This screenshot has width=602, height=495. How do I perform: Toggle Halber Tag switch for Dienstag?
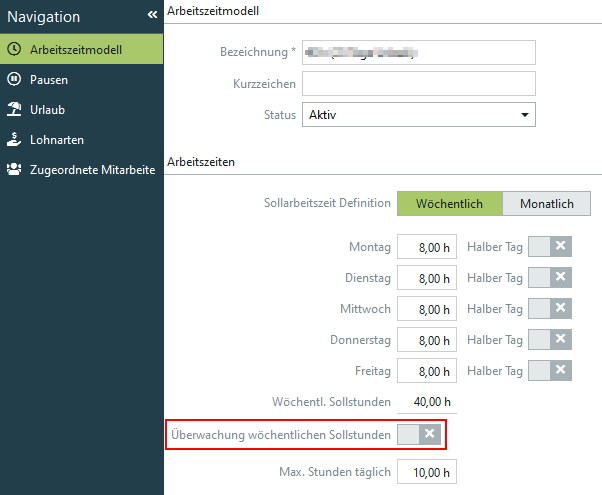tap(549, 278)
